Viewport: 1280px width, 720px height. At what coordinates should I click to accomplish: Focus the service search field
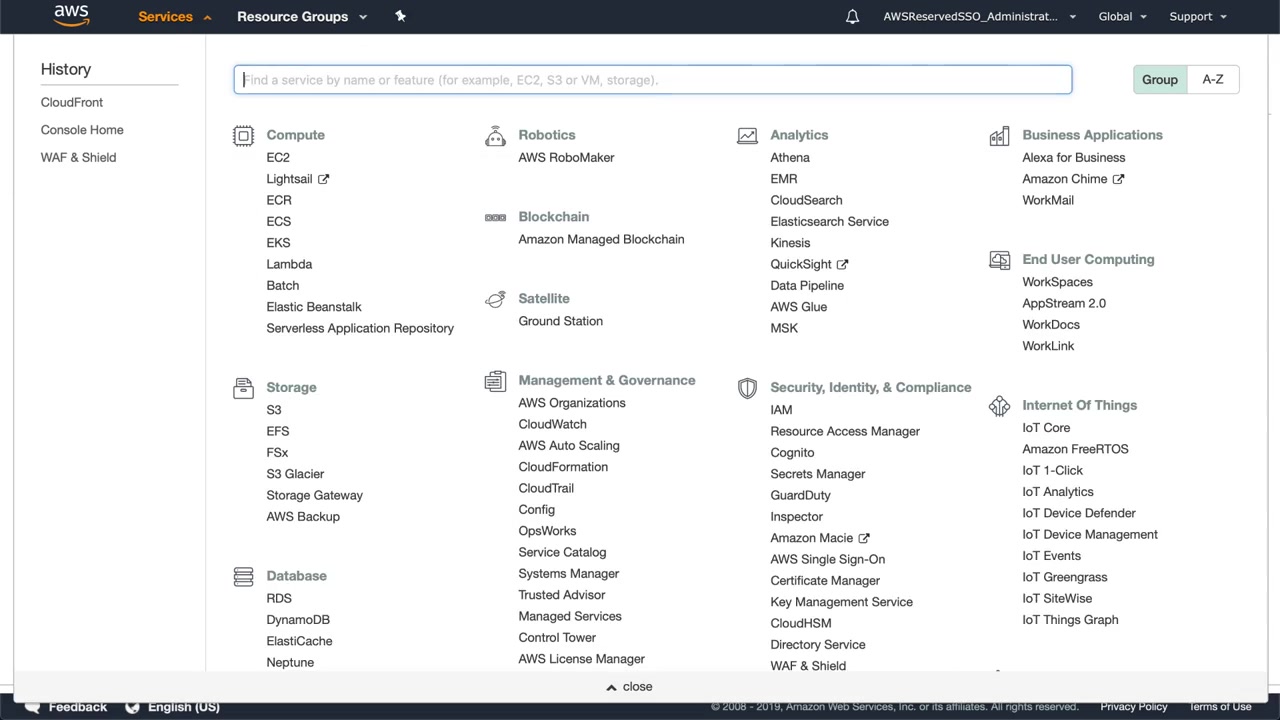click(652, 80)
